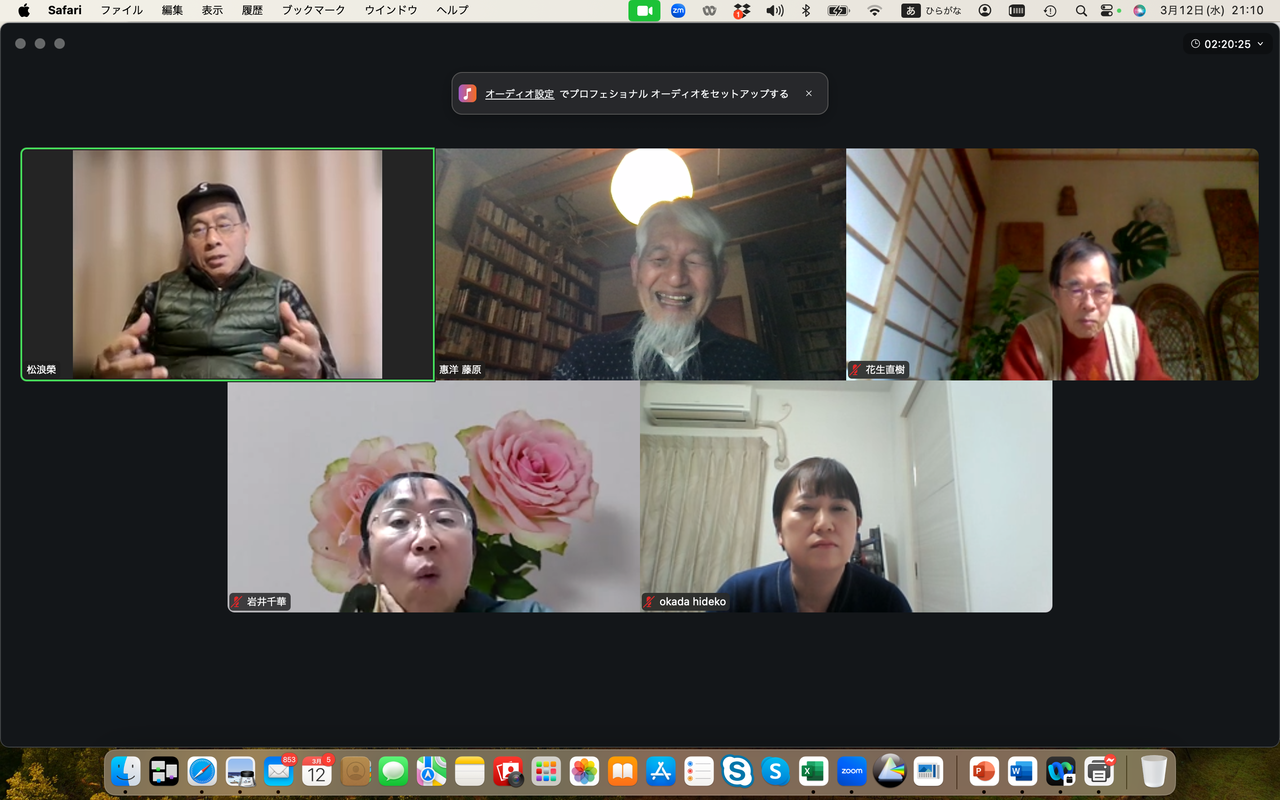Open the Dropbox menu bar icon

pos(741,10)
